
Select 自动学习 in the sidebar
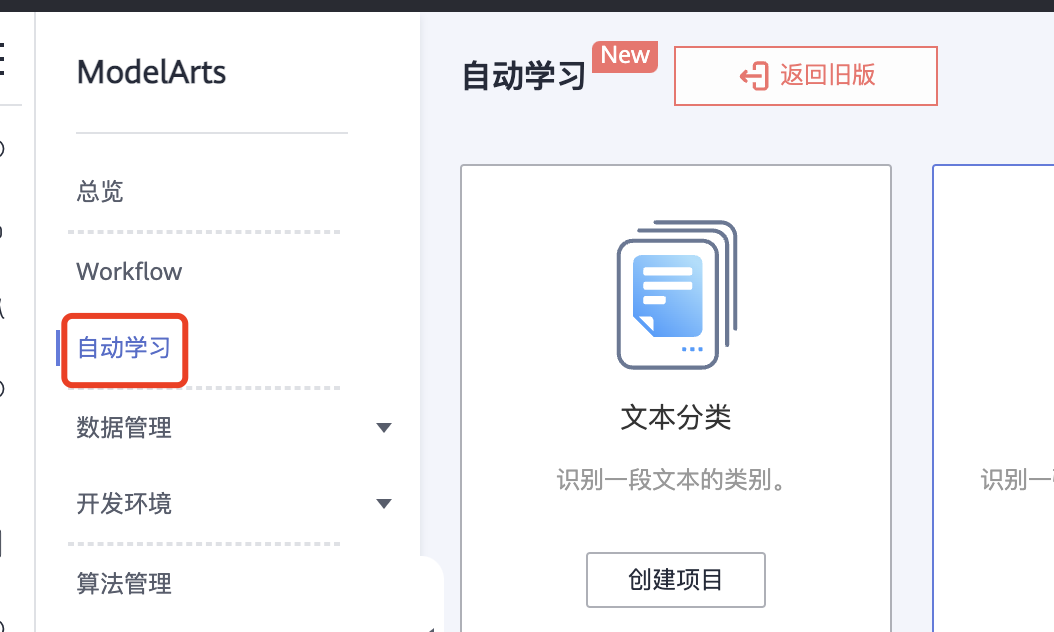pos(124,348)
